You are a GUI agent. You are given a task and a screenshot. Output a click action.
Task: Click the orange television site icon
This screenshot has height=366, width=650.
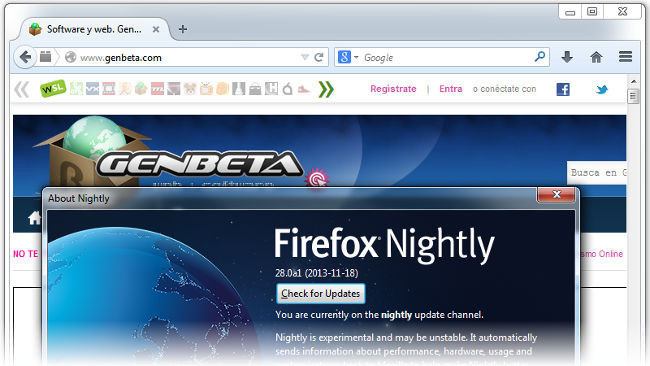tap(206, 88)
